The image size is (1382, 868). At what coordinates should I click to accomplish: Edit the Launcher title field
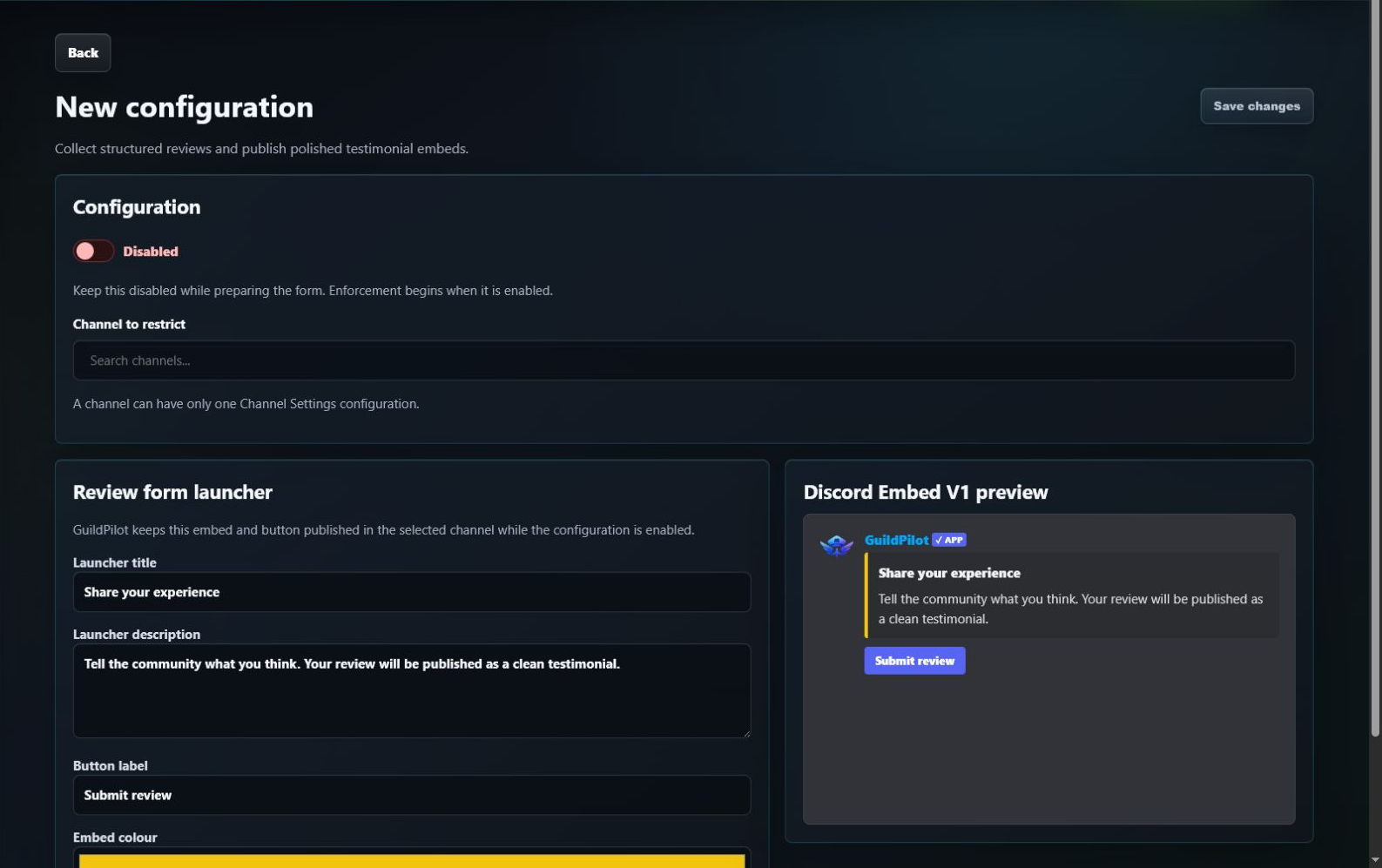(412, 592)
